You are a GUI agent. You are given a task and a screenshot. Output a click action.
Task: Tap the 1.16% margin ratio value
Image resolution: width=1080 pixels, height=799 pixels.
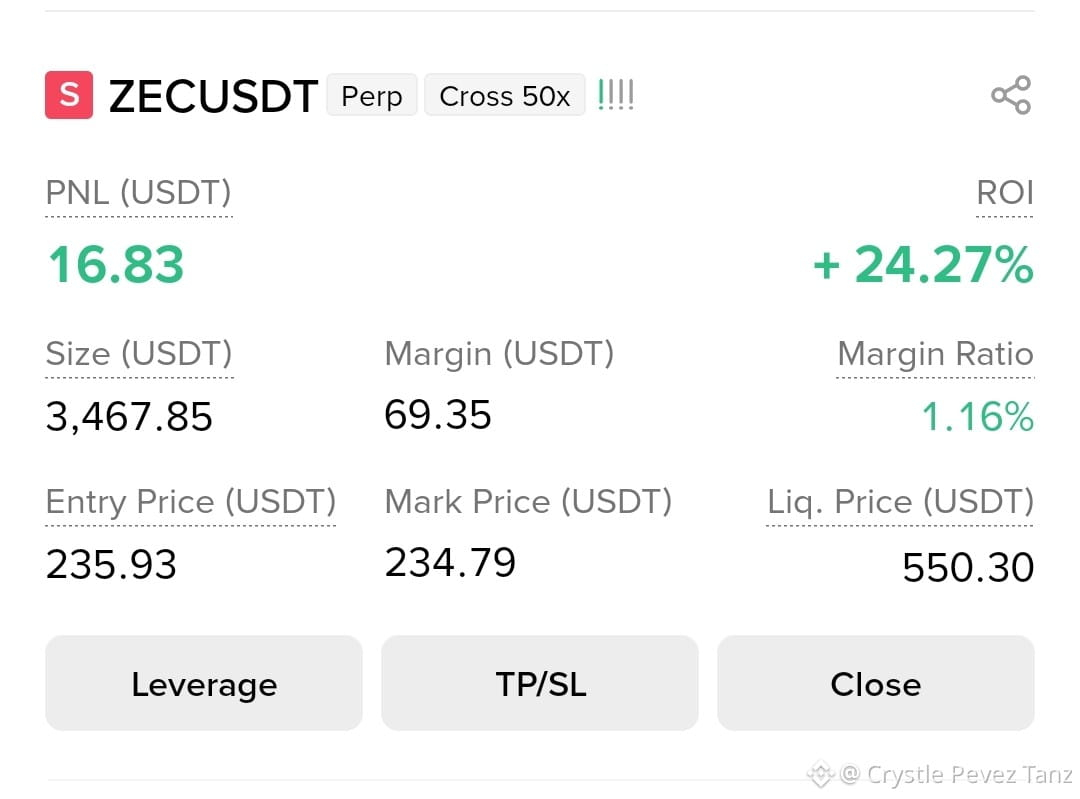pyautogui.click(x=977, y=417)
